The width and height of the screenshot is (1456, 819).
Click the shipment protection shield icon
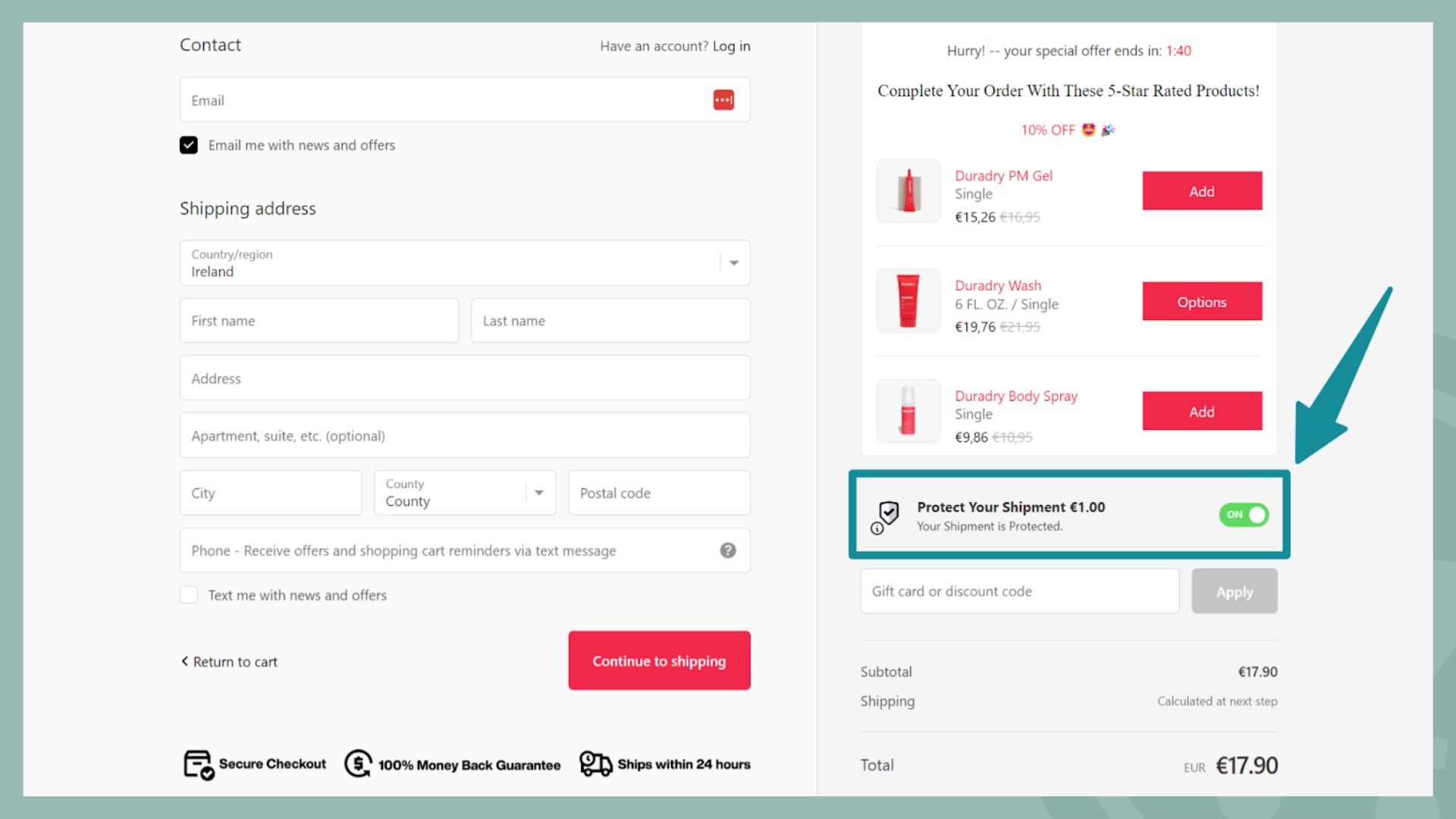890,513
